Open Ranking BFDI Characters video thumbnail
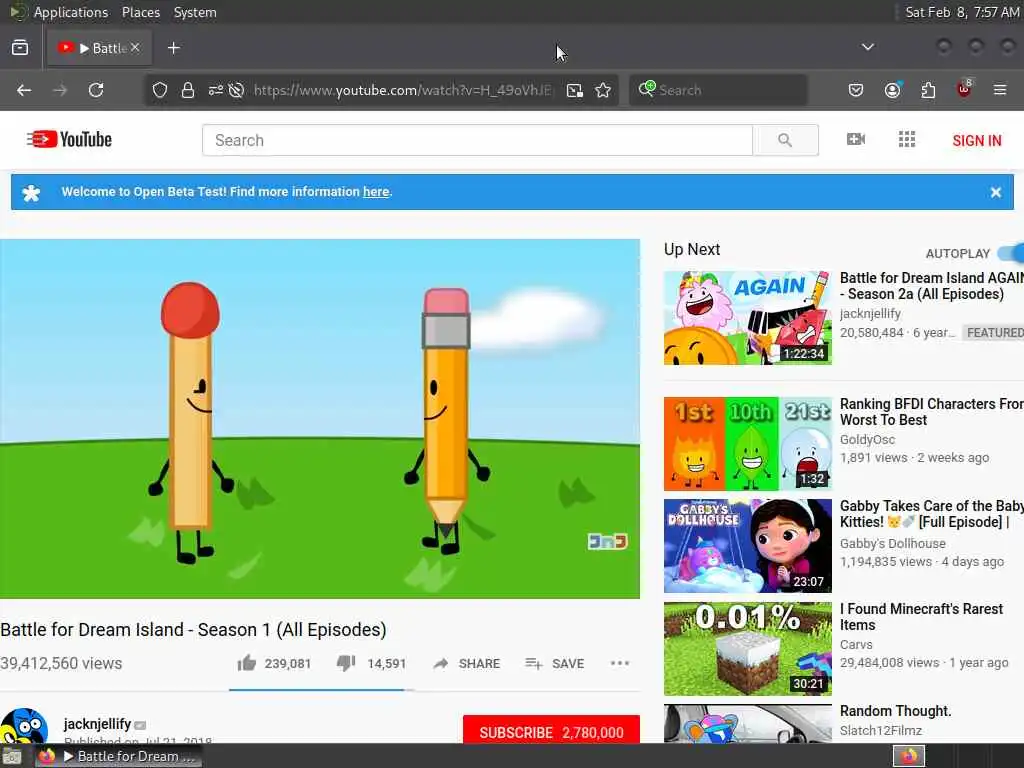Viewport: 1024px width, 768px height. (x=748, y=443)
